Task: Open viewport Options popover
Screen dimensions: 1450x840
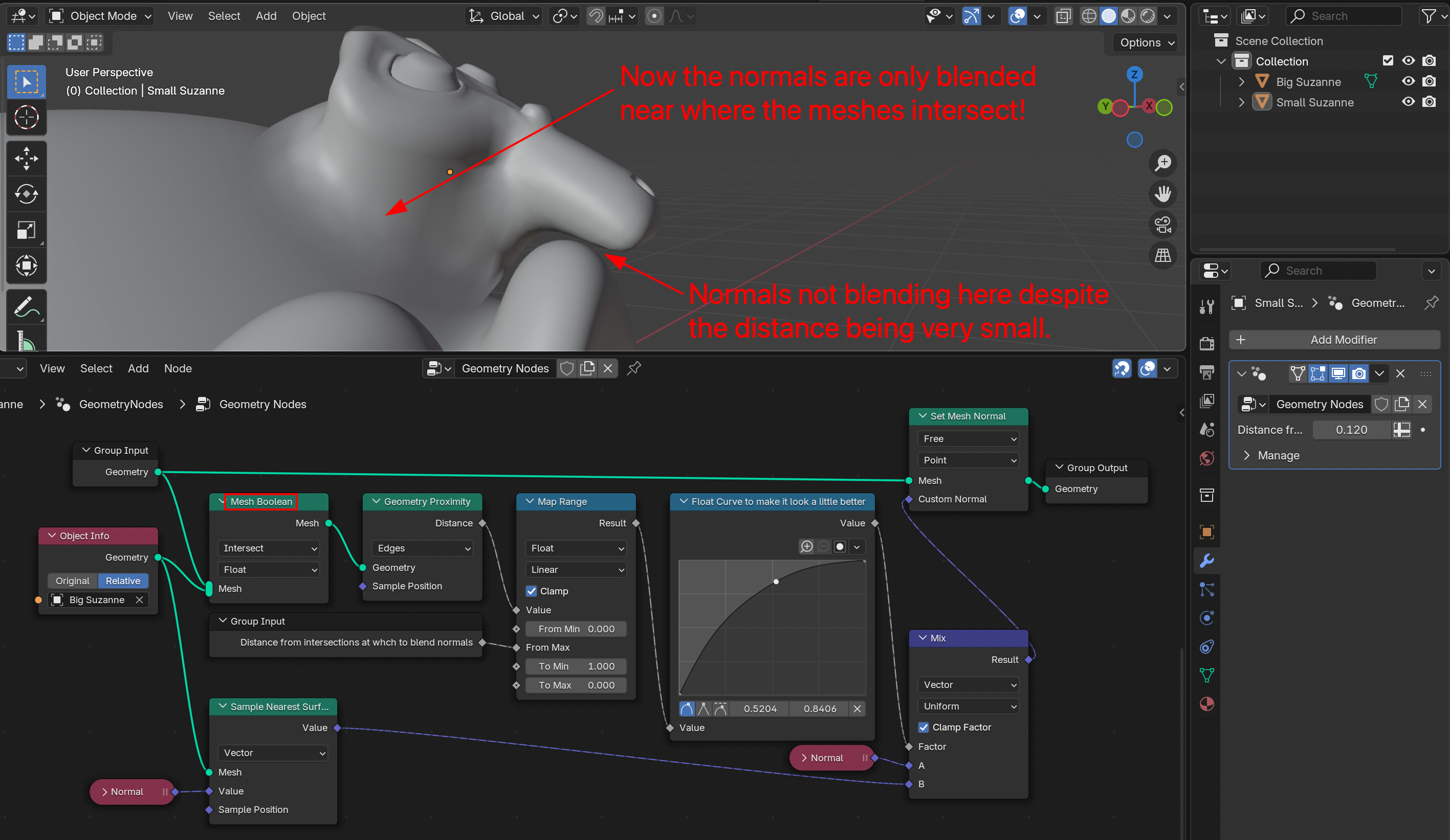Action: [x=1146, y=42]
